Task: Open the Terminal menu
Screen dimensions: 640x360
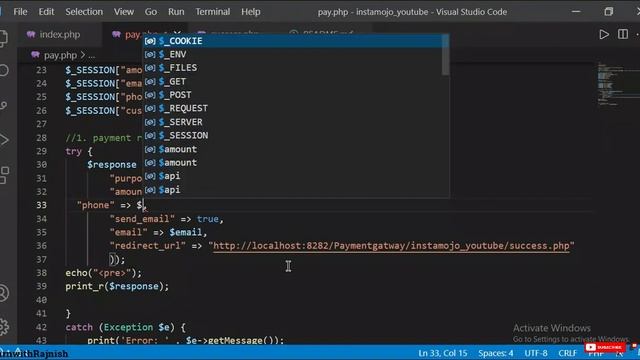Action: pyautogui.click(x=212, y=12)
